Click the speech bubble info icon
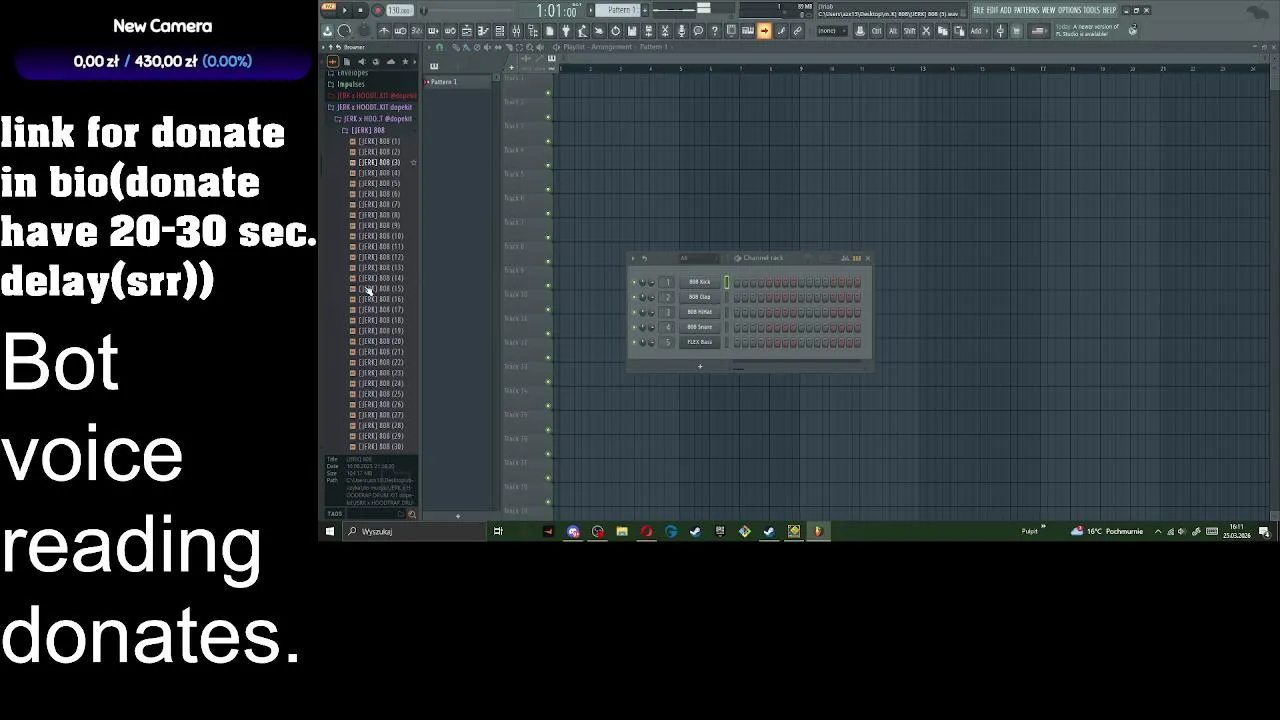The image size is (1280, 720). pyautogui.click(x=698, y=31)
